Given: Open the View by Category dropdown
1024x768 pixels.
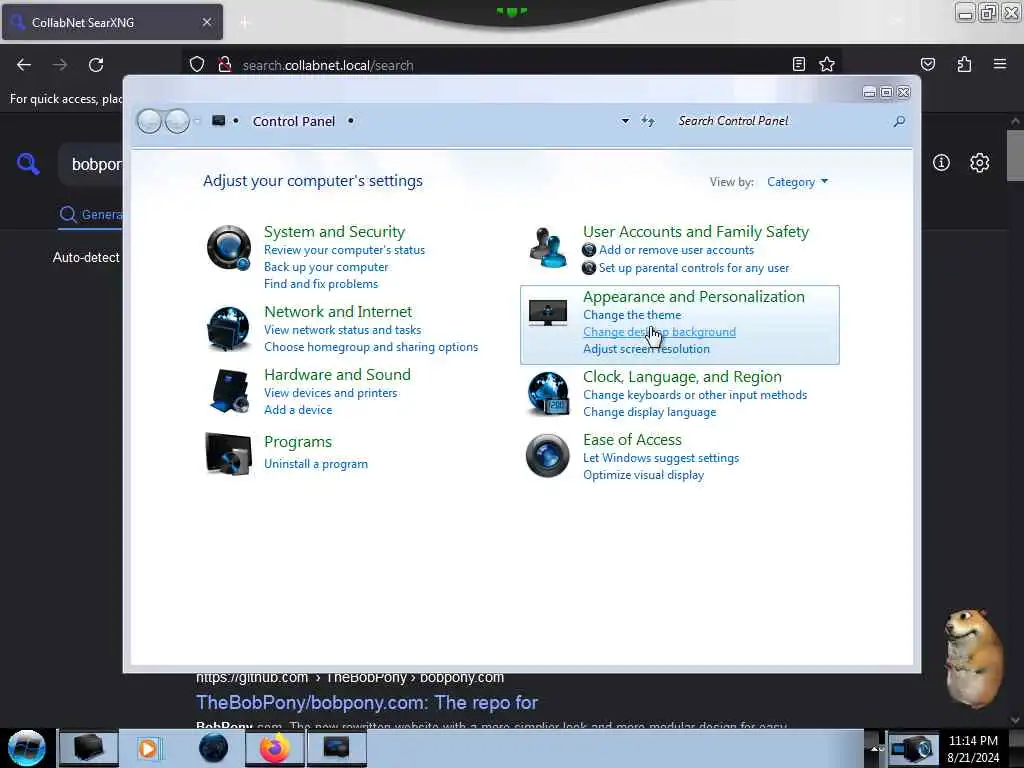Looking at the screenshot, I should (797, 182).
